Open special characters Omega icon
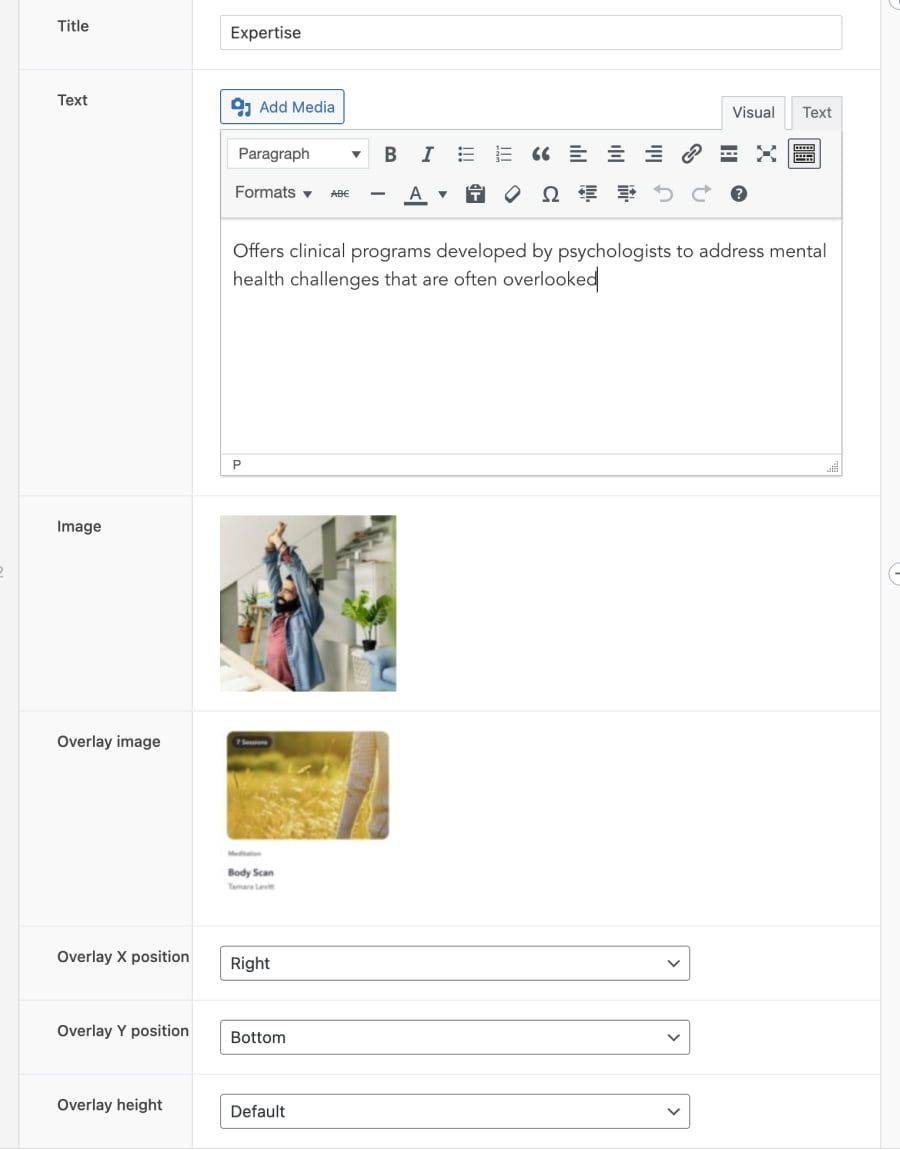The width and height of the screenshot is (900, 1150). pos(550,194)
